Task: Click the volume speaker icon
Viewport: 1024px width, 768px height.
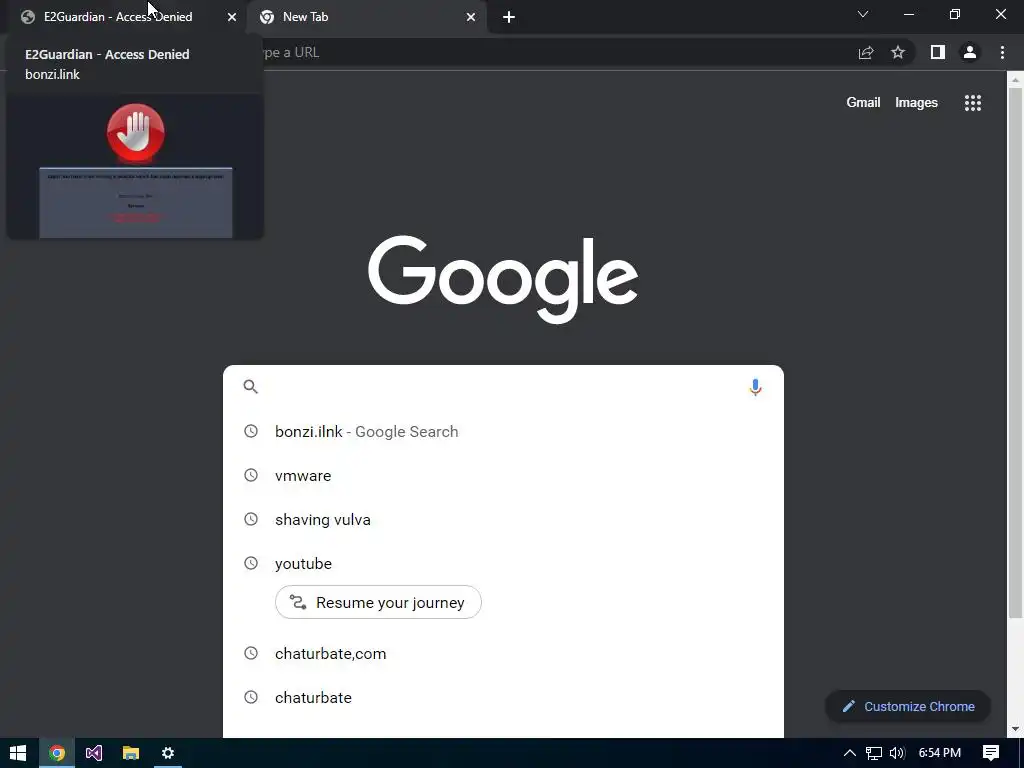Action: click(897, 753)
